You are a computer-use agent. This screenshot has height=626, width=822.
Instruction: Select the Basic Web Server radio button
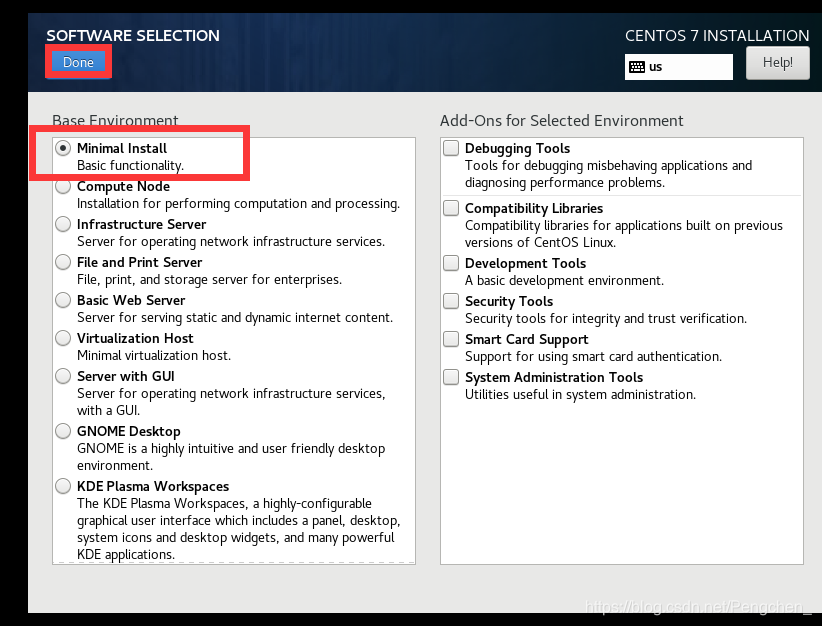pyautogui.click(x=63, y=300)
